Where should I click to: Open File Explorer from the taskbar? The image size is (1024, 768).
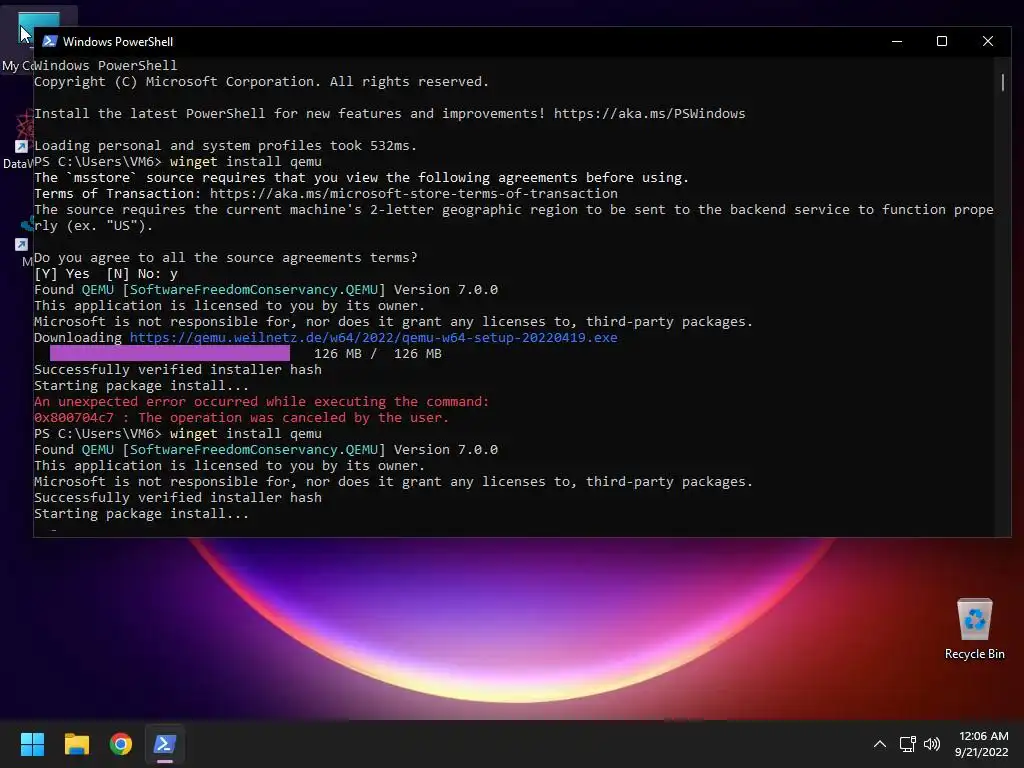click(x=76, y=744)
